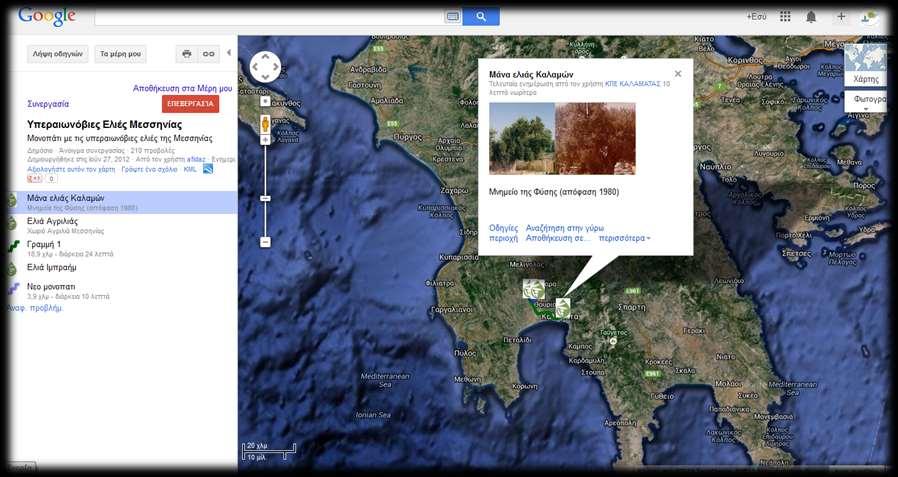Focus the Google Maps search field

tap(269, 17)
